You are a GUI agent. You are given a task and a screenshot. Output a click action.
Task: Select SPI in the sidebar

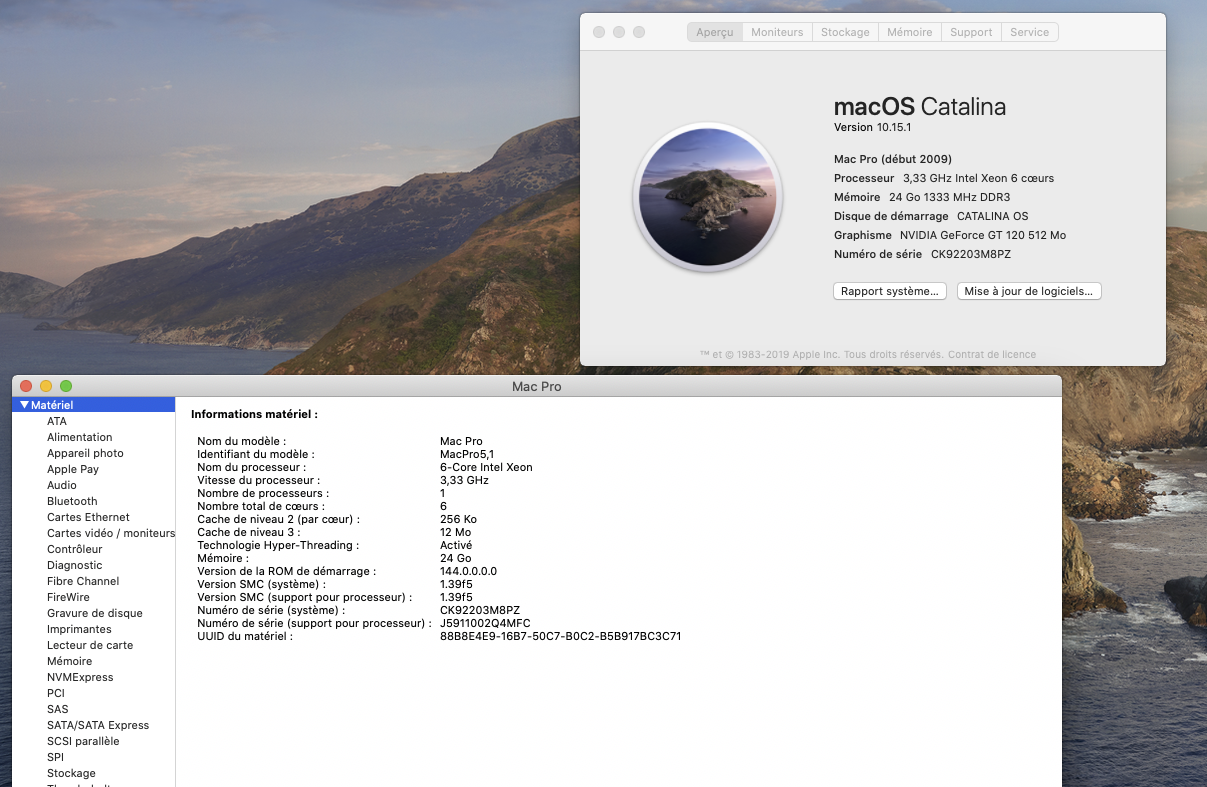click(55, 757)
